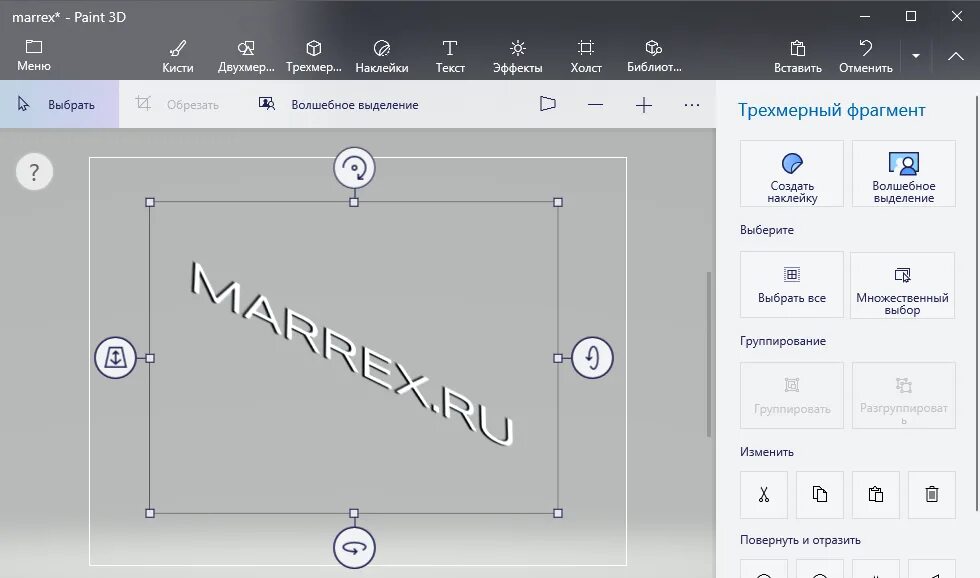The width and height of the screenshot is (980, 578).
Task: Open the Холст canvas tab
Action: [x=586, y=57]
